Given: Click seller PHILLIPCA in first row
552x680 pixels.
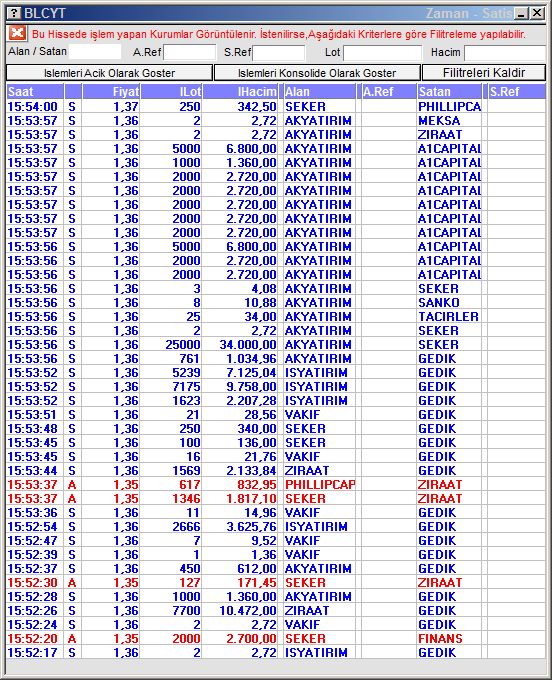Looking at the screenshot, I should 449,107.
